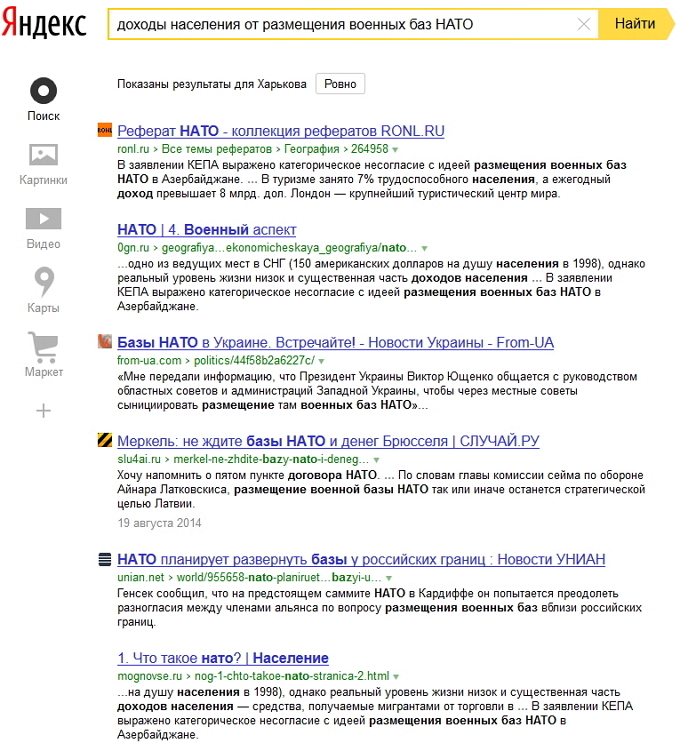Click the Яндекс logo
Viewport: 680px width, 743px height.
pyautogui.click(x=44, y=23)
